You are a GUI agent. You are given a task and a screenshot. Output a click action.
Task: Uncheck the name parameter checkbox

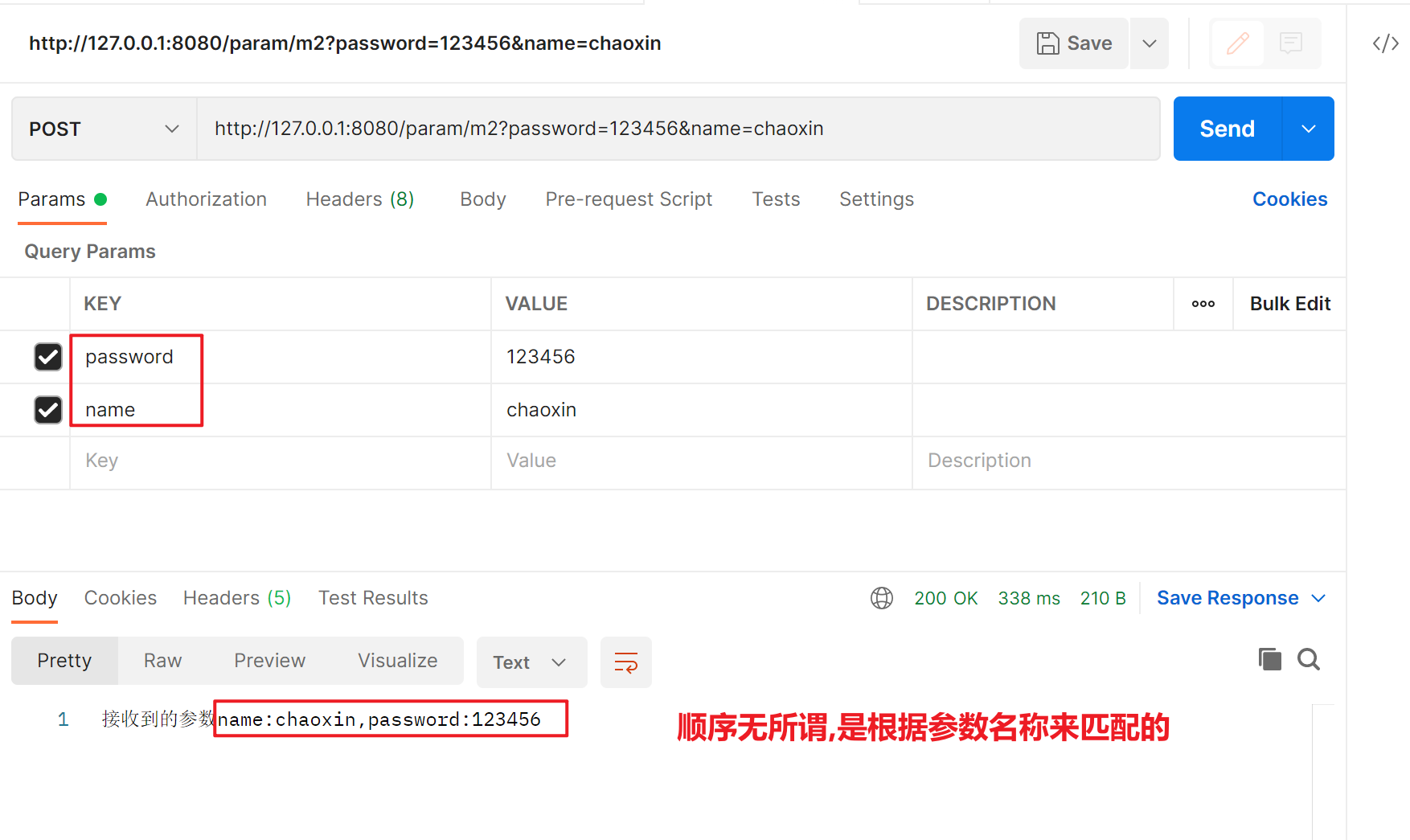(48, 410)
